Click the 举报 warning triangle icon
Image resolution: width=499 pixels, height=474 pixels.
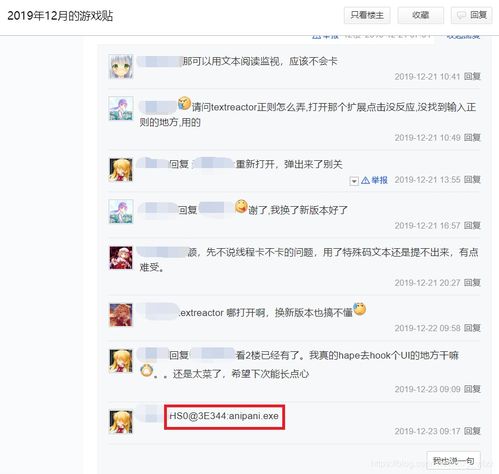point(365,180)
